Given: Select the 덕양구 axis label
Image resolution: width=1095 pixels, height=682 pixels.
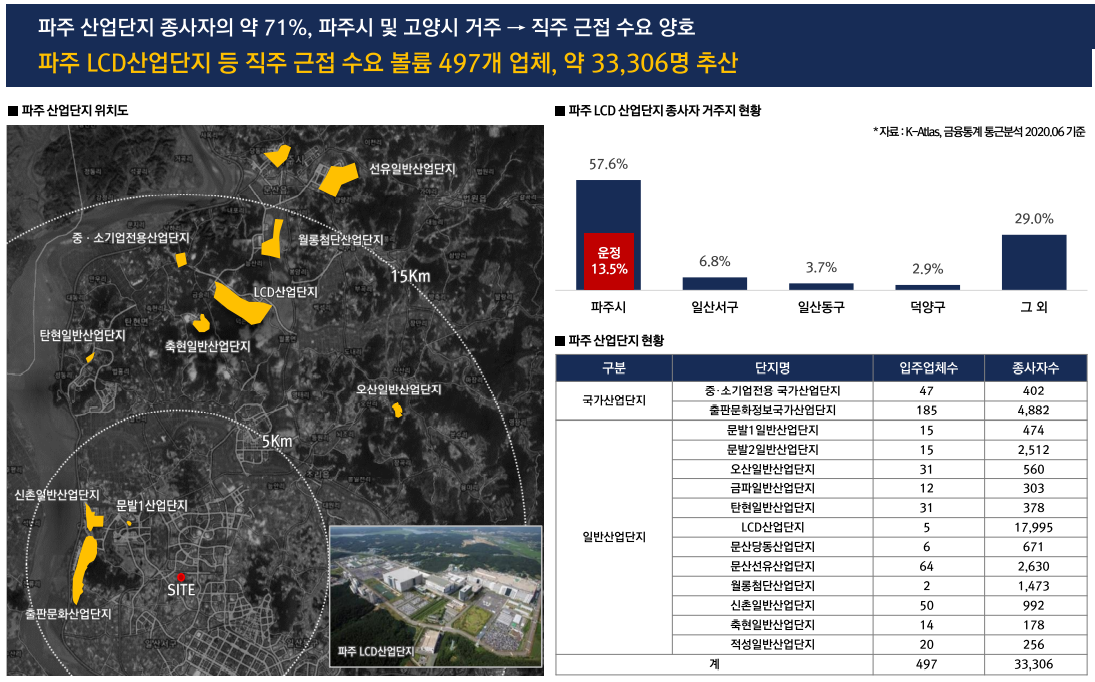Looking at the screenshot, I should pyautogui.click(x=927, y=307).
